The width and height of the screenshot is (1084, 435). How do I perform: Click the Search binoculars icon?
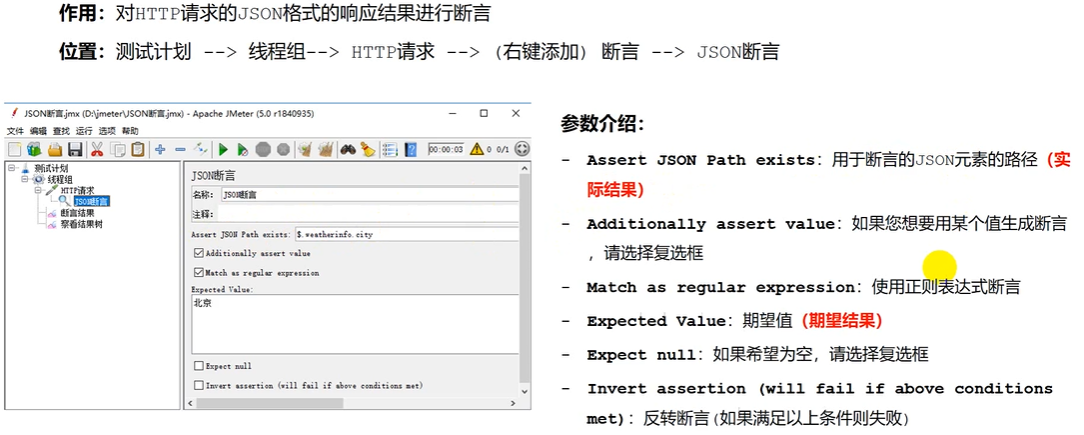348,149
